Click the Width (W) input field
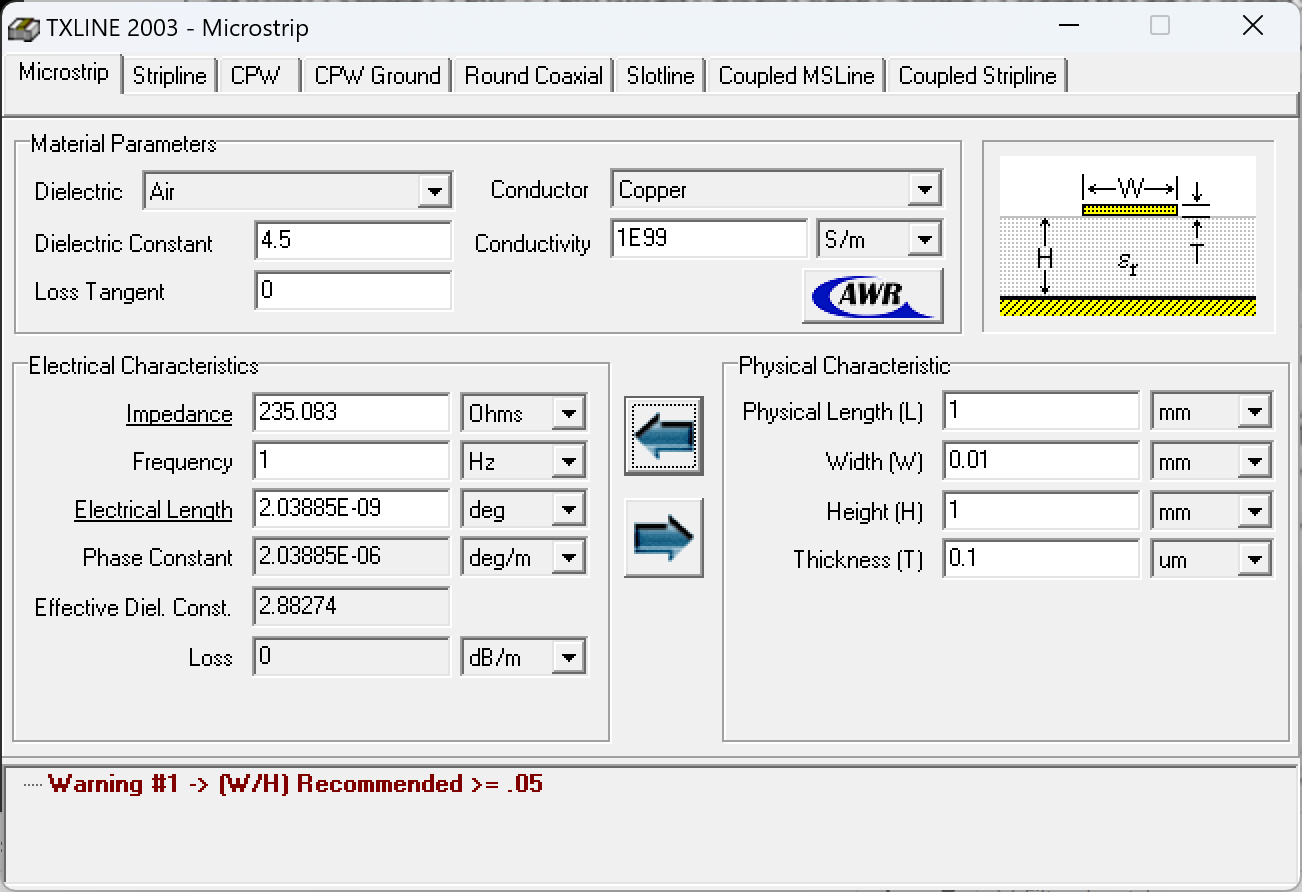Viewport: 1302px width, 892px height. tap(1041, 461)
